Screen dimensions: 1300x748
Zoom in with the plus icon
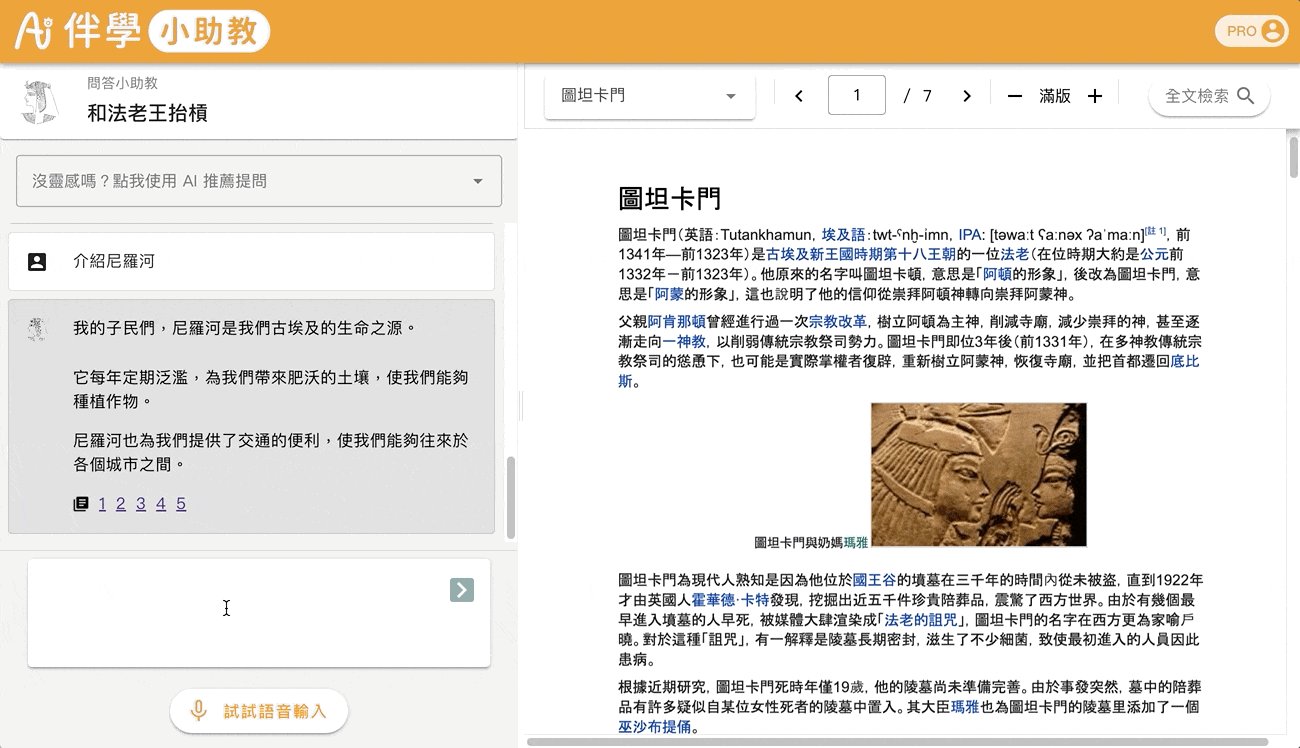point(1095,96)
